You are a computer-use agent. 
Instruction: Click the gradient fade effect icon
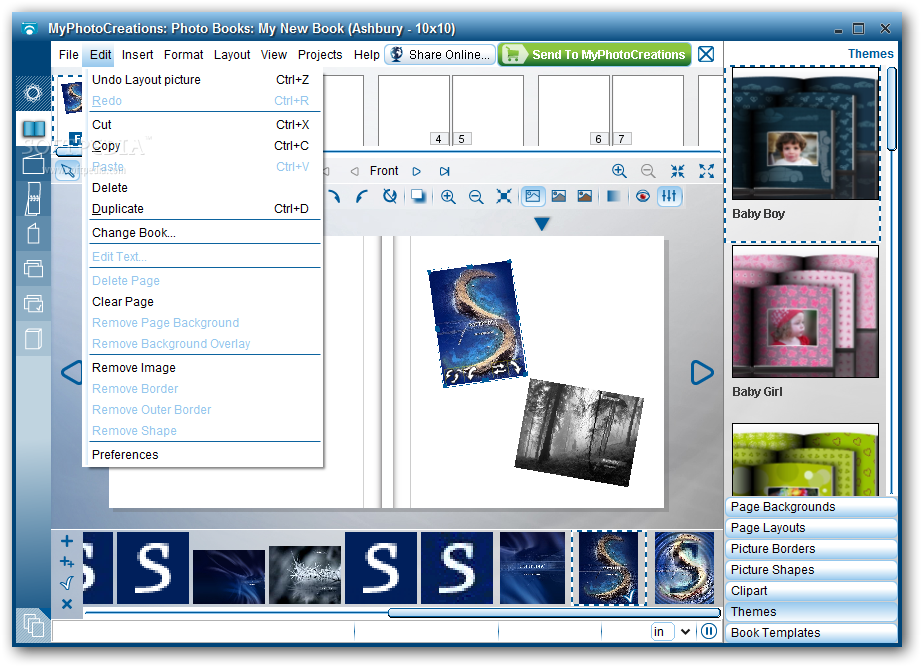[613, 196]
